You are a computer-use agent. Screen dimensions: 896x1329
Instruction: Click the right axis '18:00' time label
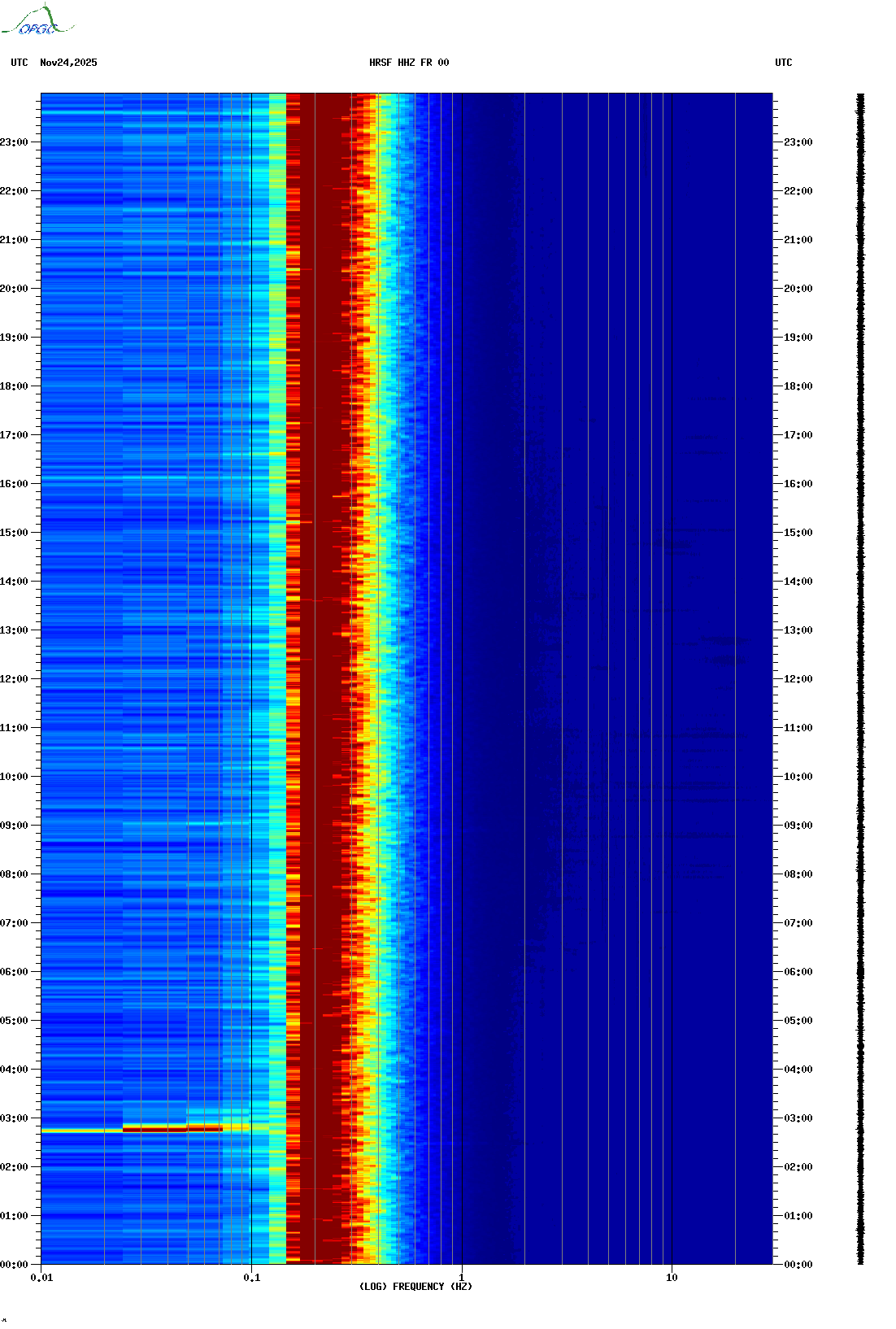click(798, 386)
